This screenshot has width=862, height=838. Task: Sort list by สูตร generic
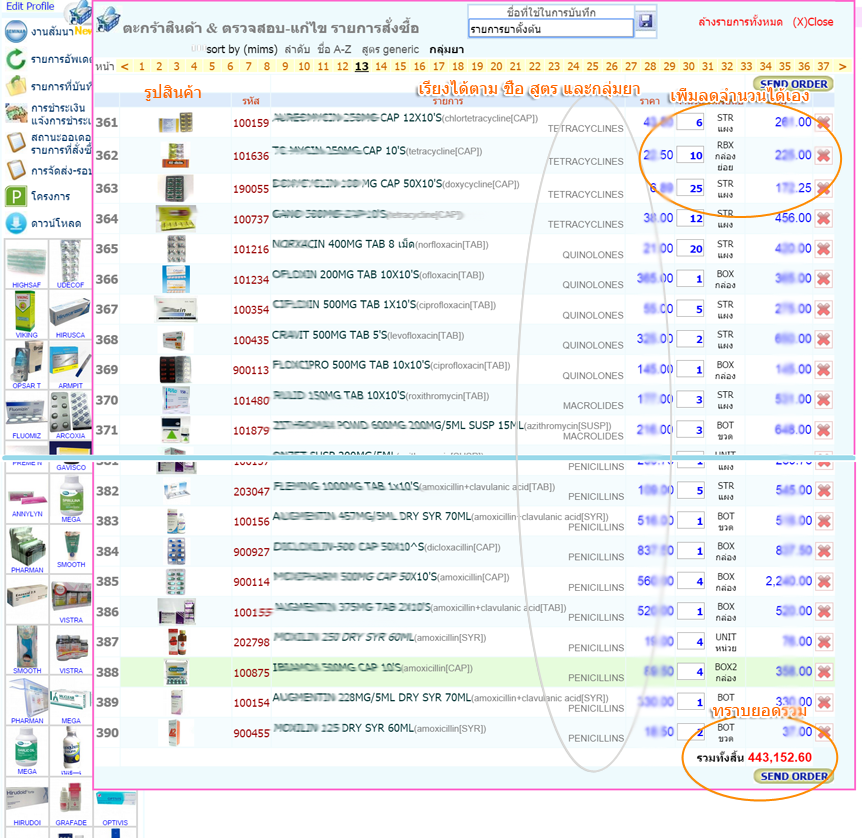click(390, 49)
